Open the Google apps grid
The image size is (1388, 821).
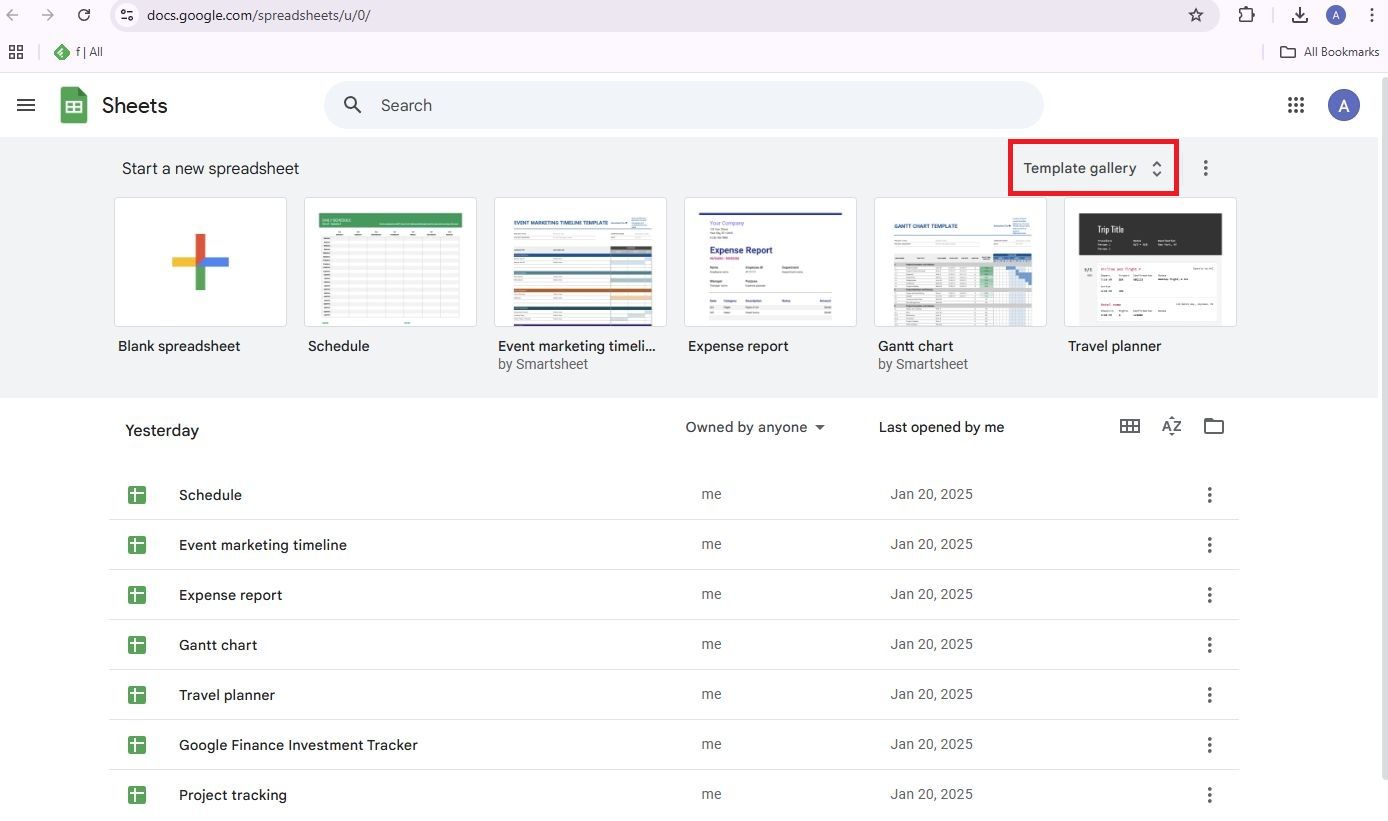pos(1296,105)
